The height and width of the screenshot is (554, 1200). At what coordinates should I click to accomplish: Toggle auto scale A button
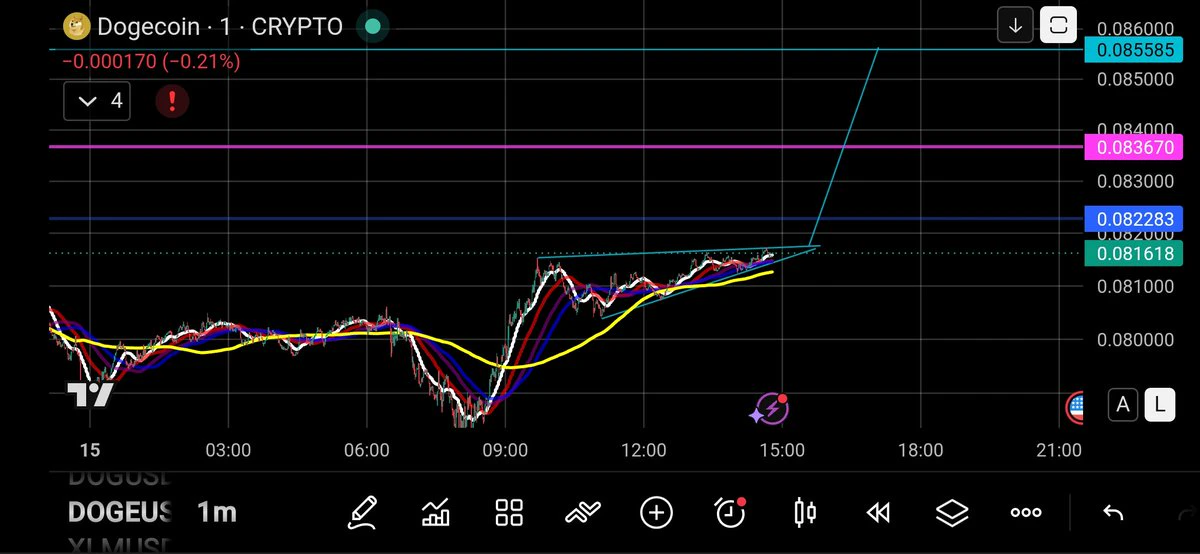[x=1123, y=405]
